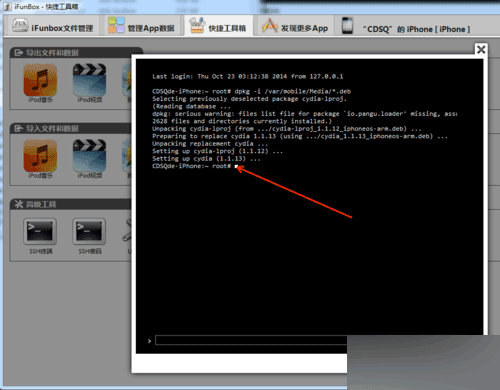This screenshot has width=500, height=390.
Task: Click the iFunBox title bar app icon
Action: coord(7,6)
